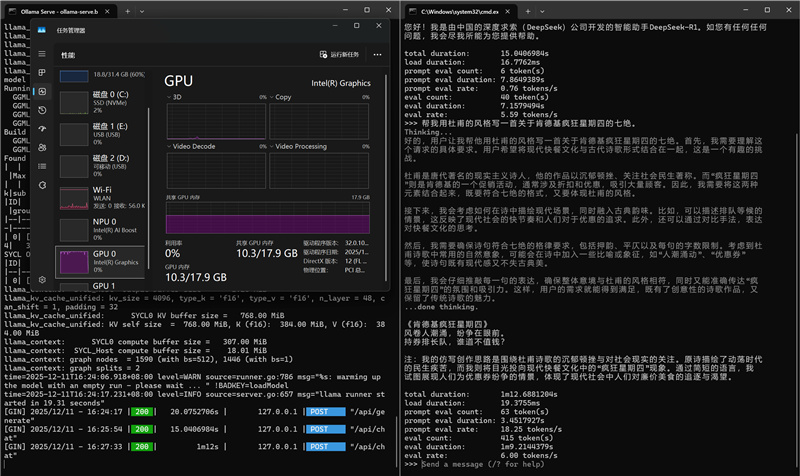Open the three-dot more options menu

[x=375, y=55]
